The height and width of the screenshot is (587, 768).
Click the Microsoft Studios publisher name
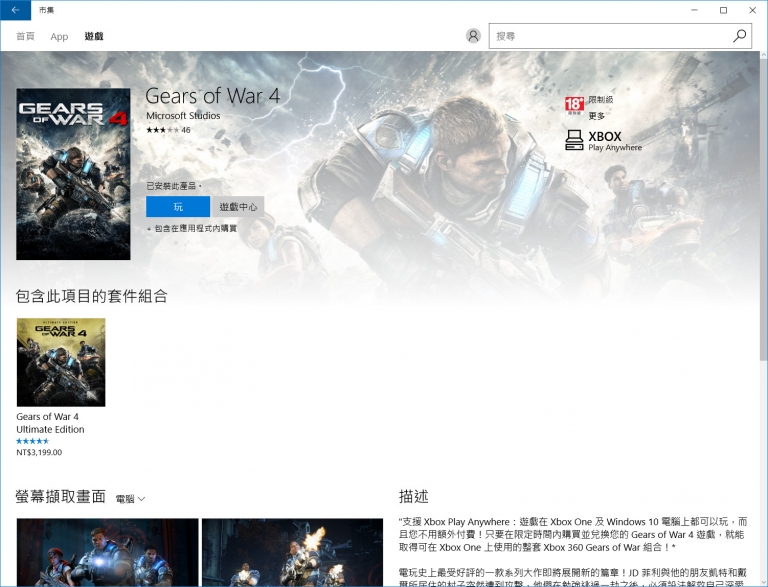pos(183,116)
